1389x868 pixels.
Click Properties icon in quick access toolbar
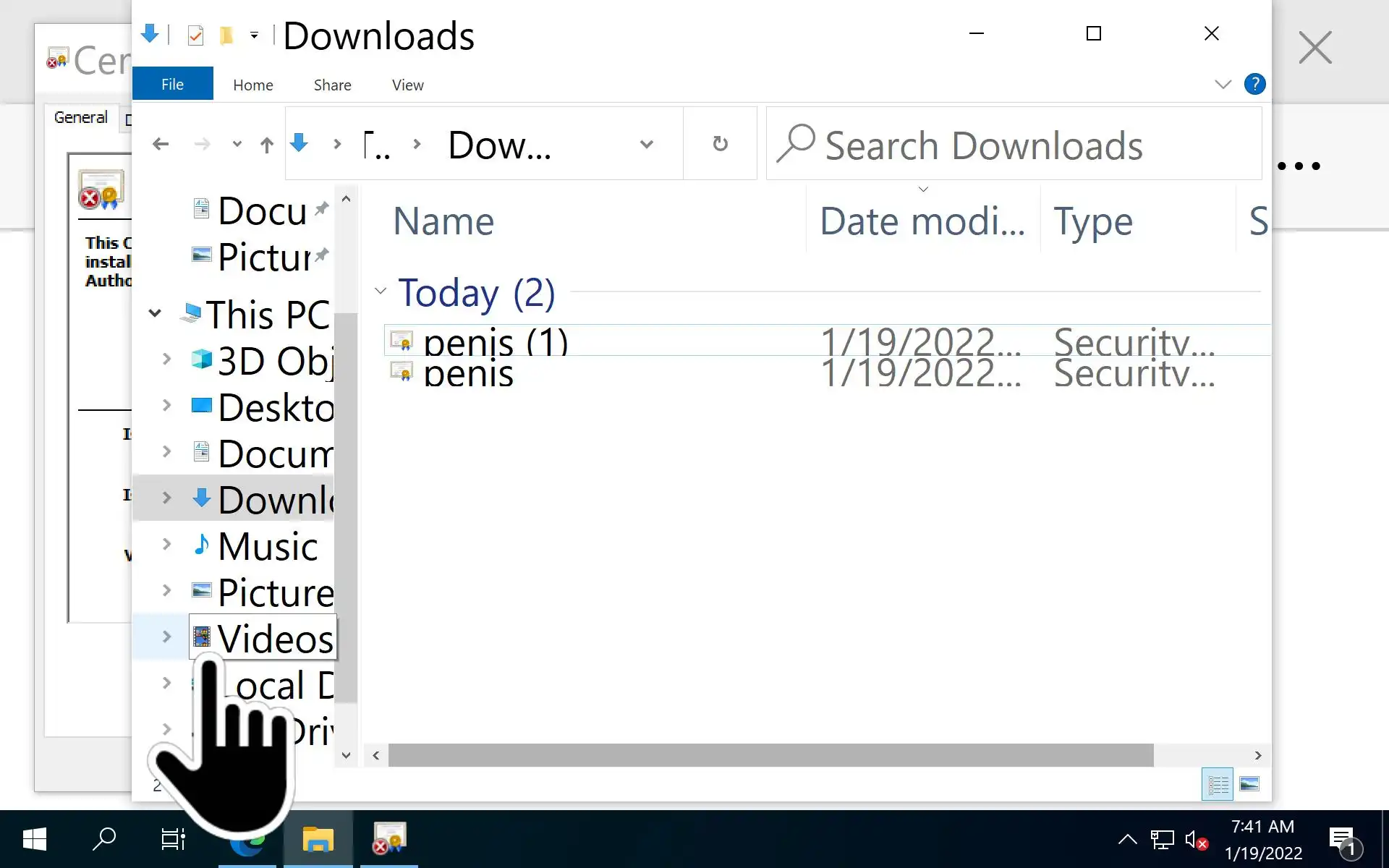[195, 35]
